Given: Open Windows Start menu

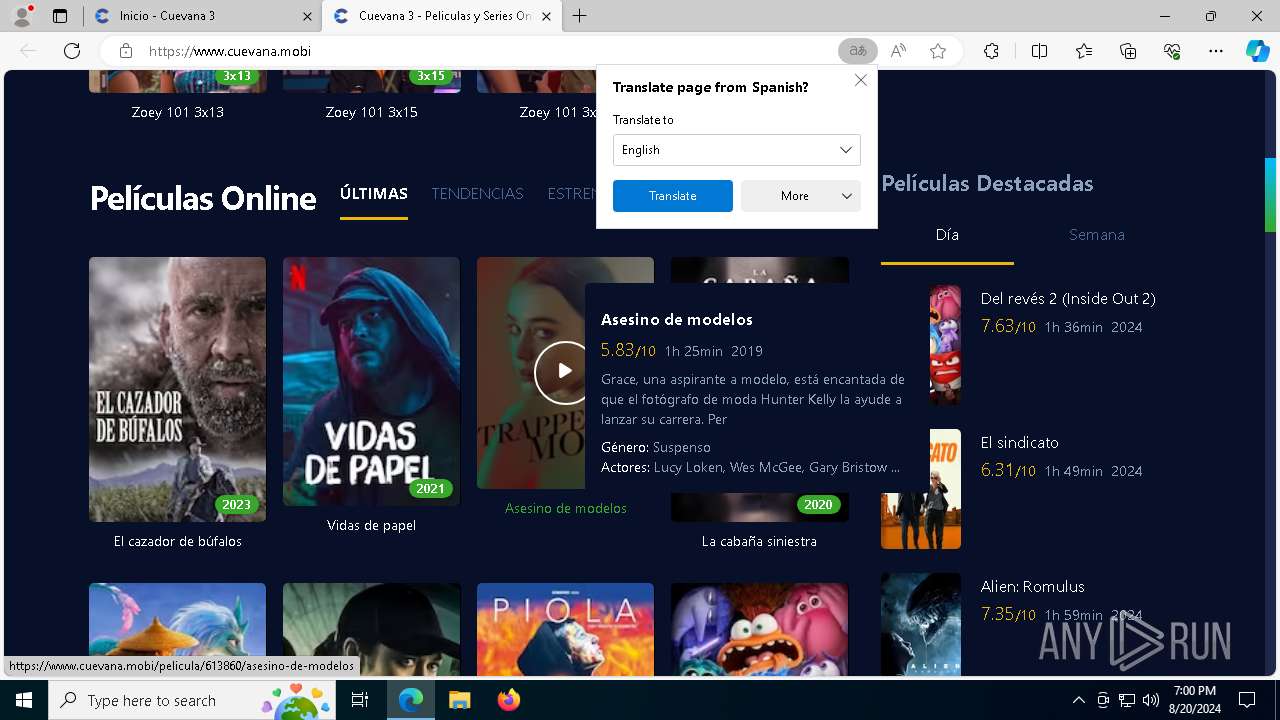Looking at the screenshot, I should click(x=24, y=700).
